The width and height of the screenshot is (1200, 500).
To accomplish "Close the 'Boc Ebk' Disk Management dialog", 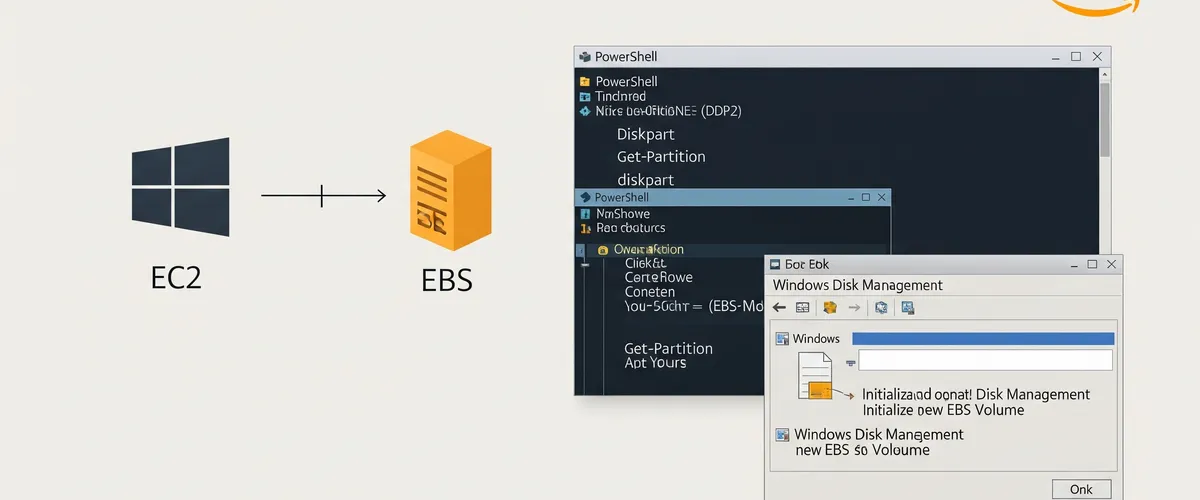I will [1112, 264].
